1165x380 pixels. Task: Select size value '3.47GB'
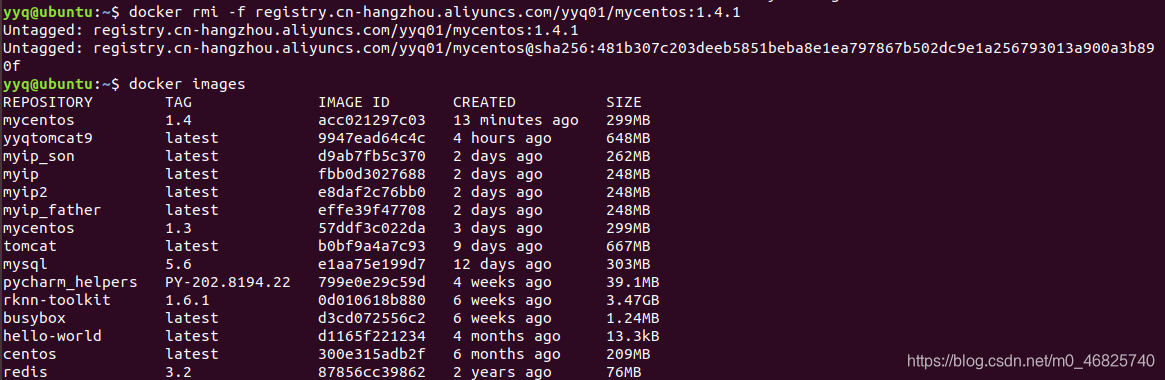pyautogui.click(x=632, y=299)
